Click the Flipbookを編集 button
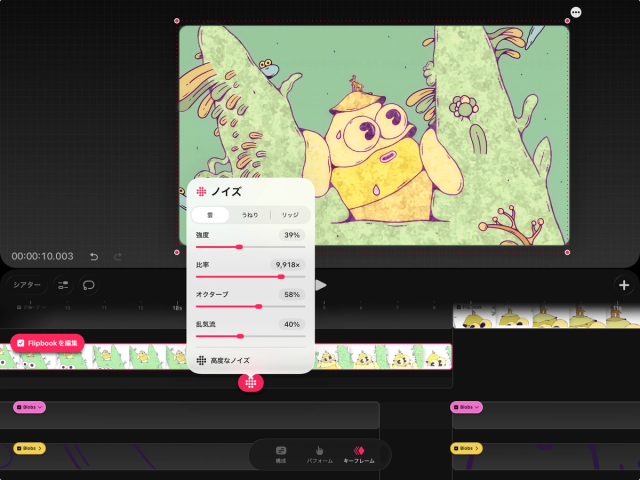This screenshot has width=640, height=480. (x=47, y=343)
